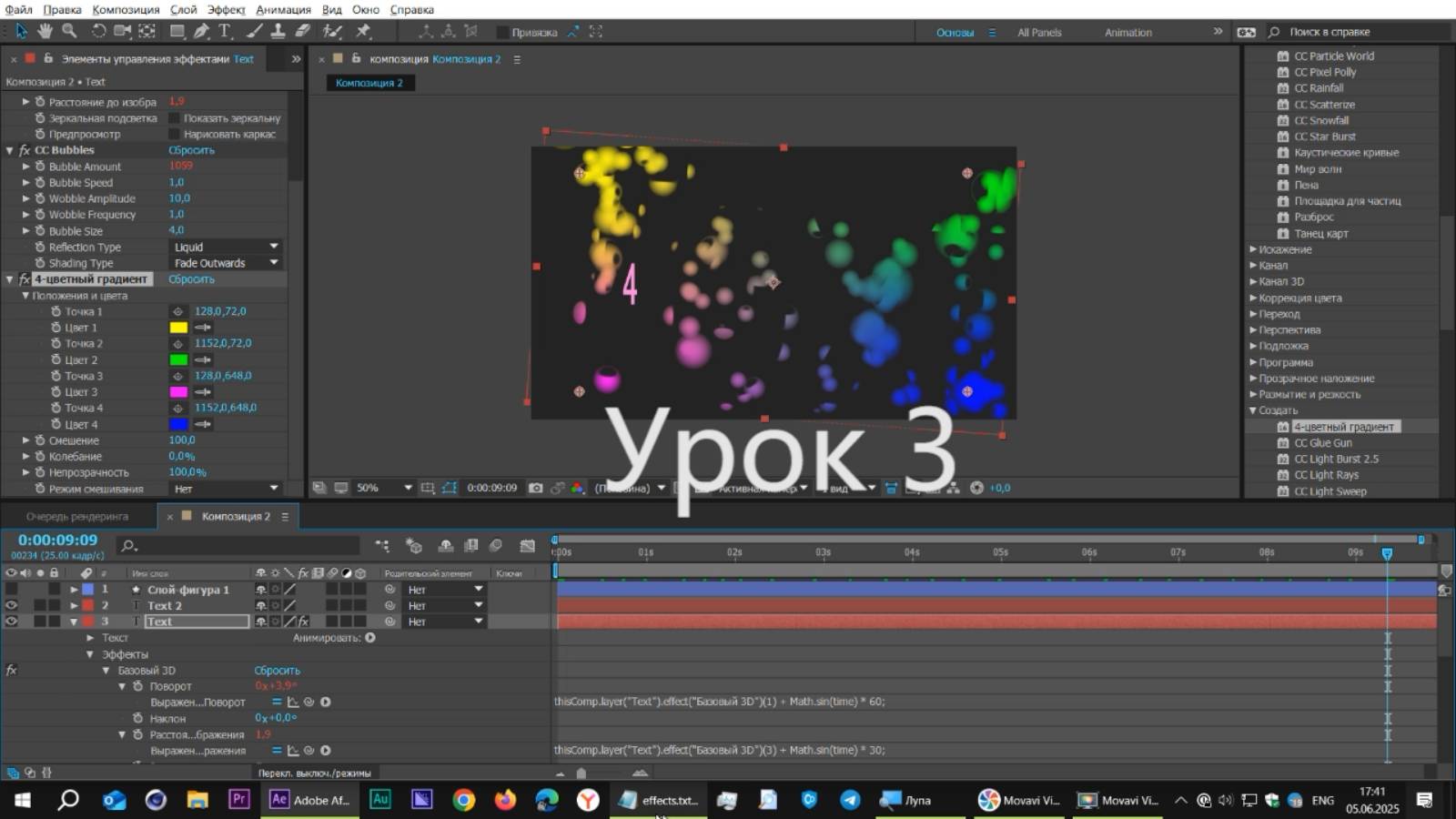This screenshot has height=819, width=1456.
Task: Show the Слой-фигура 1 layer
Action: (x=11, y=589)
